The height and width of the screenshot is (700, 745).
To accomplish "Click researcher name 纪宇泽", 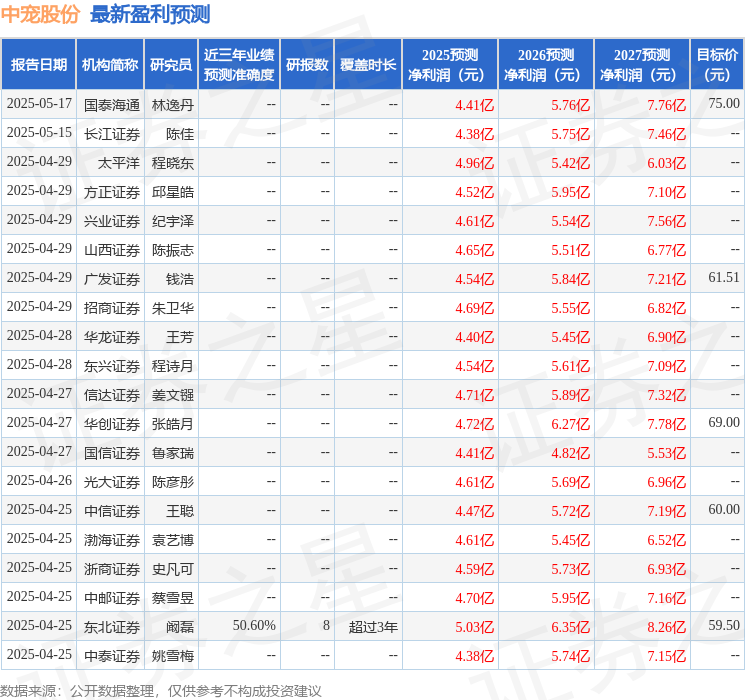I will coord(173,221).
